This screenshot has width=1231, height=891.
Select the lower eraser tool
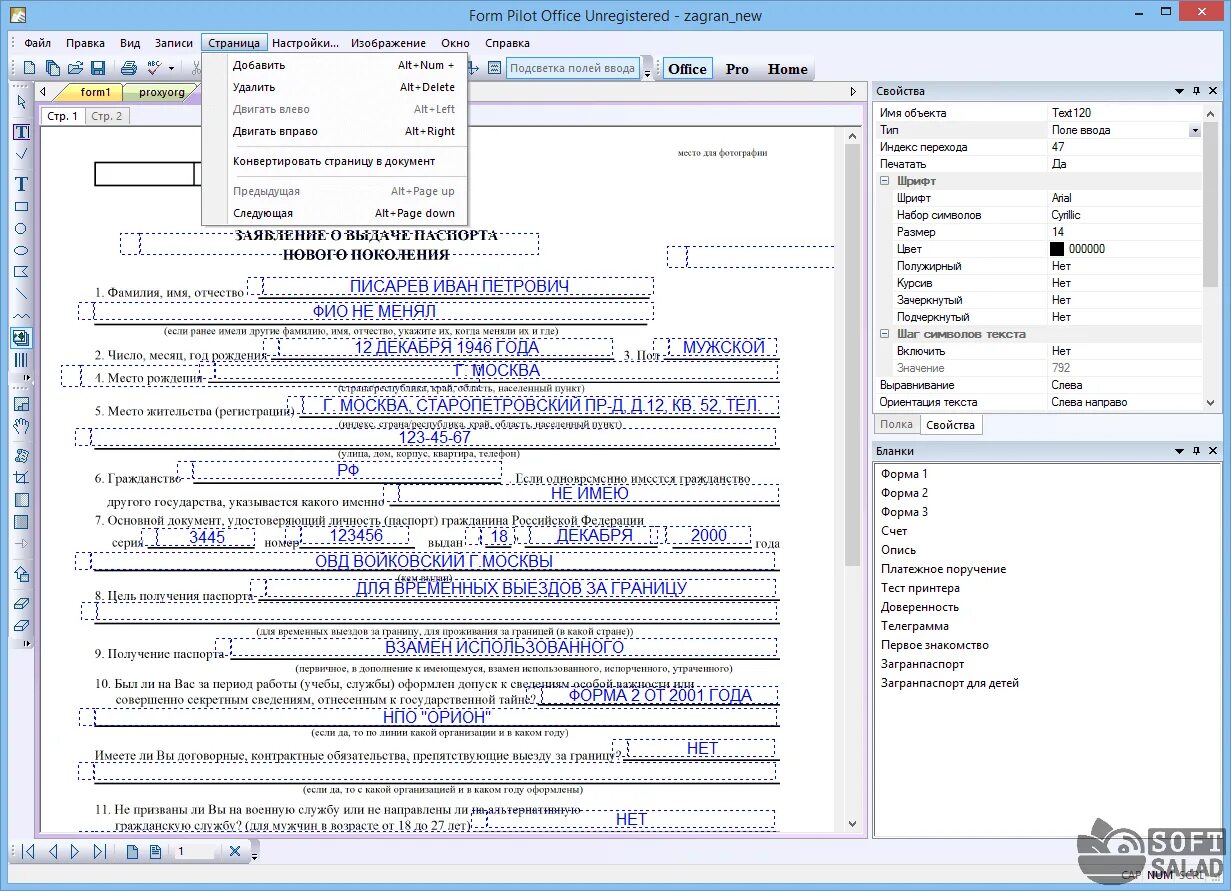click(21, 626)
